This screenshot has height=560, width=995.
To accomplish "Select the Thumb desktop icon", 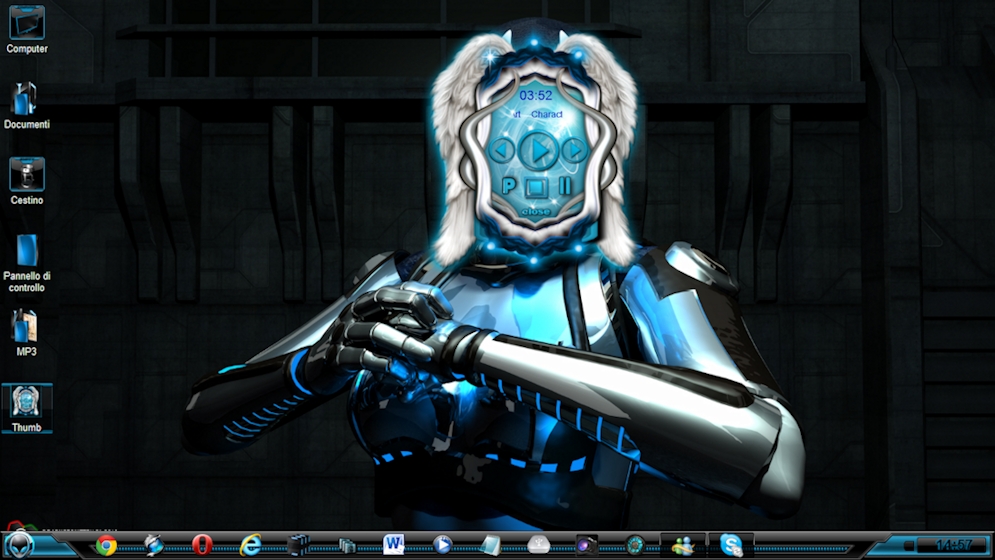I will (x=27, y=409).
